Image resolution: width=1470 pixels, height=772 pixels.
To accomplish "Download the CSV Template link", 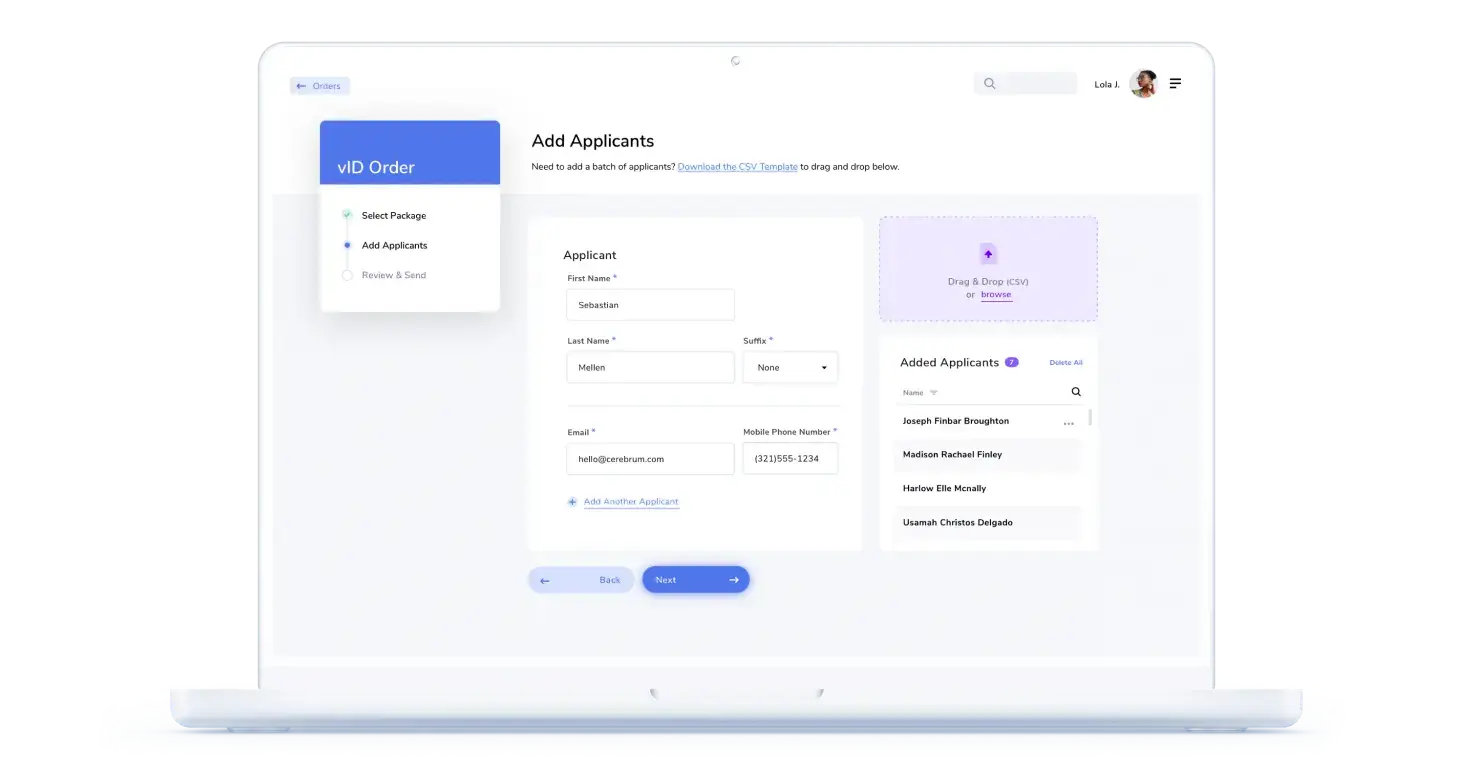I will click(738, 167).
